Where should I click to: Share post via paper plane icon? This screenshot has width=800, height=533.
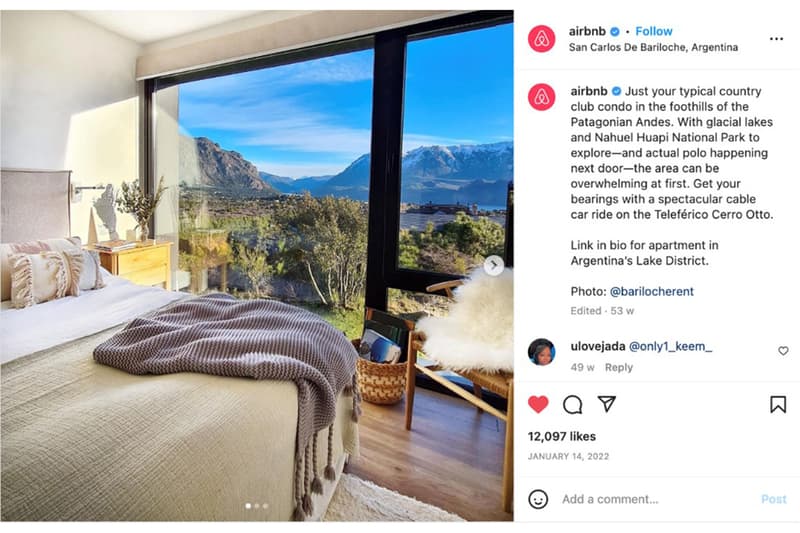(x=607, y=403)
